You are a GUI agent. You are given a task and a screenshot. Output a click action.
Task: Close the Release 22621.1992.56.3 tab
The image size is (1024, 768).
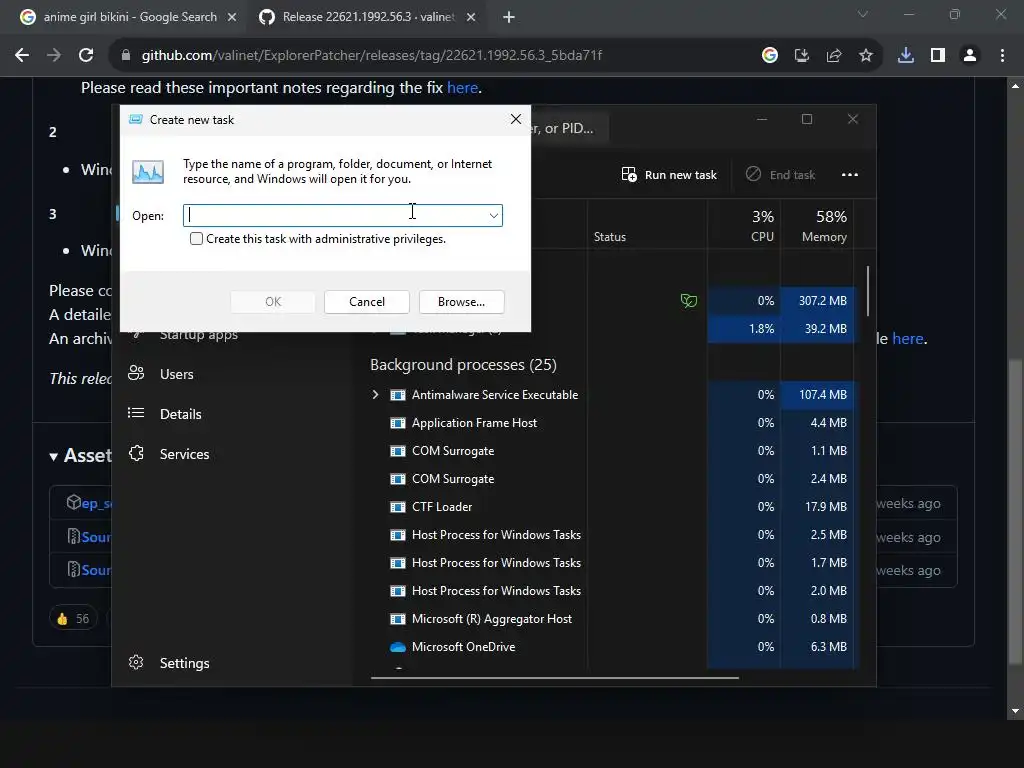[x=471, y=17]
